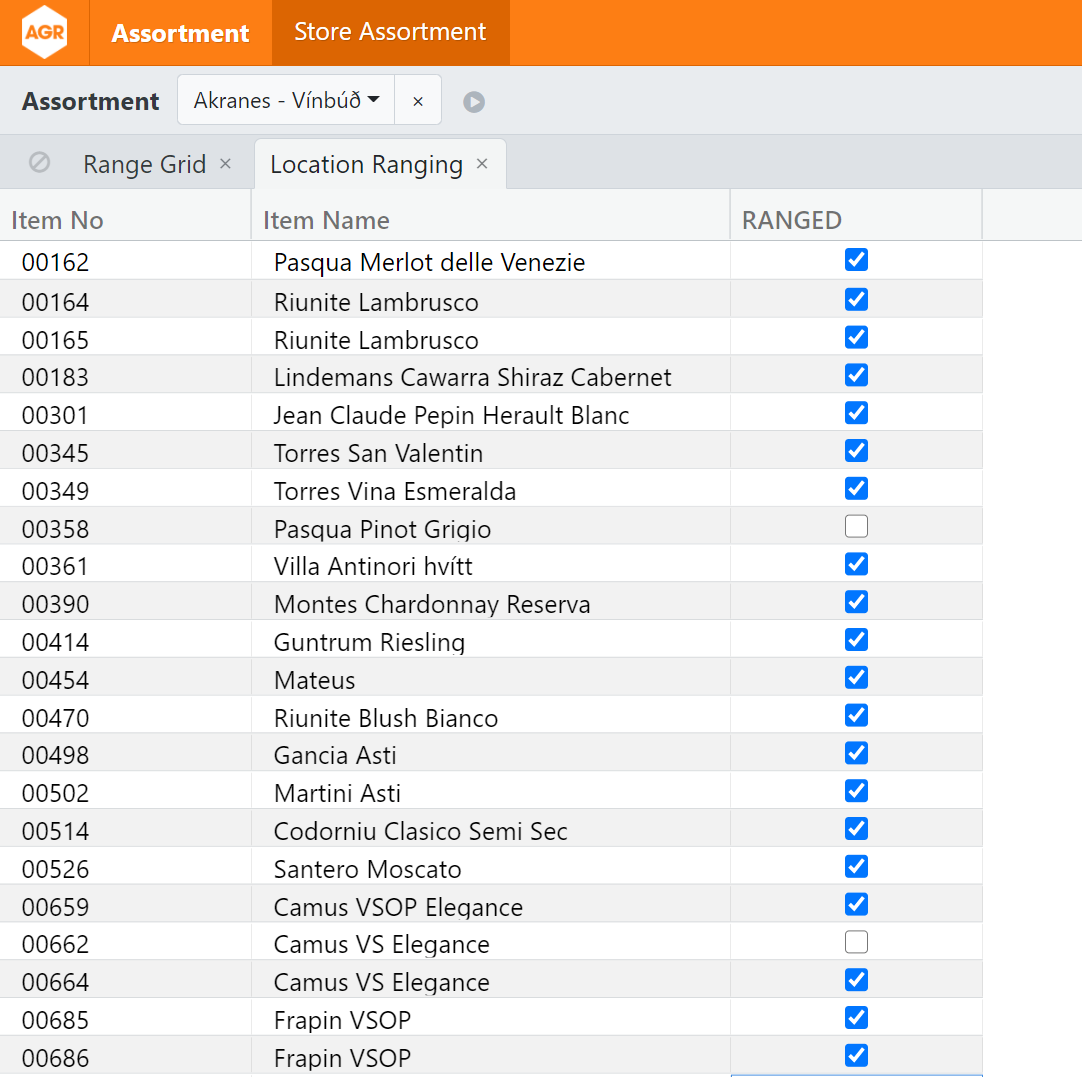Close the Location Ranging tab
1082x1077 pixels.
click(x=482, y=163)
